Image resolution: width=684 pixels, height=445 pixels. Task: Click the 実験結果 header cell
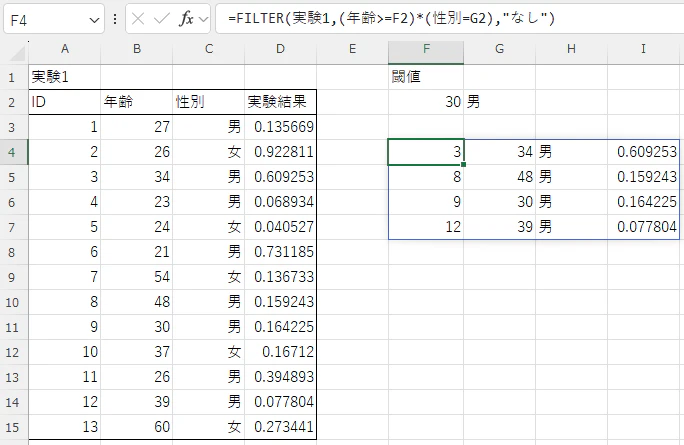coord(280,102)
